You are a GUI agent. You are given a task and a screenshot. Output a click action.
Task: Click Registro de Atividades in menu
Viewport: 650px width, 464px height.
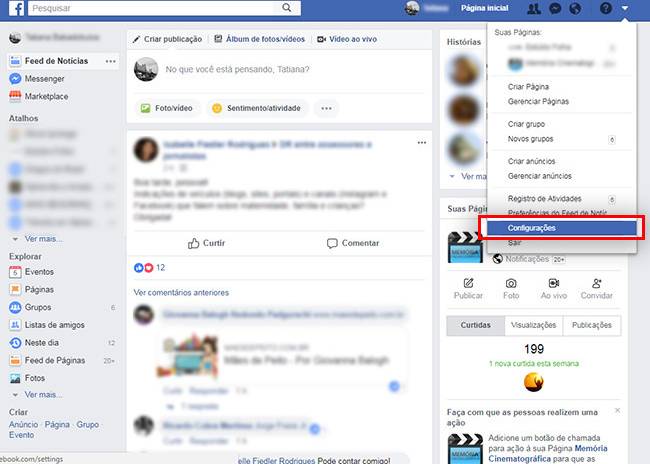tap(544, 199)
